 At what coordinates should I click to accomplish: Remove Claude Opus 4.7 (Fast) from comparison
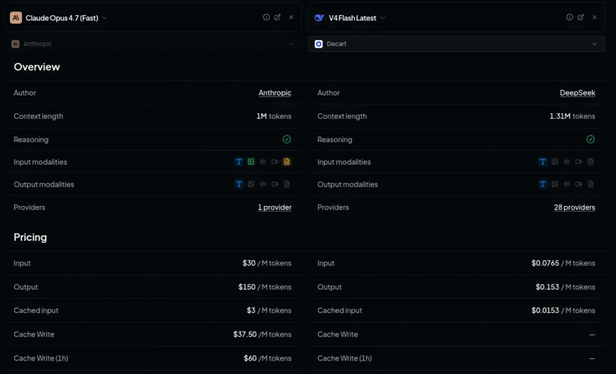pyautogui.click(x=291, y=17)
